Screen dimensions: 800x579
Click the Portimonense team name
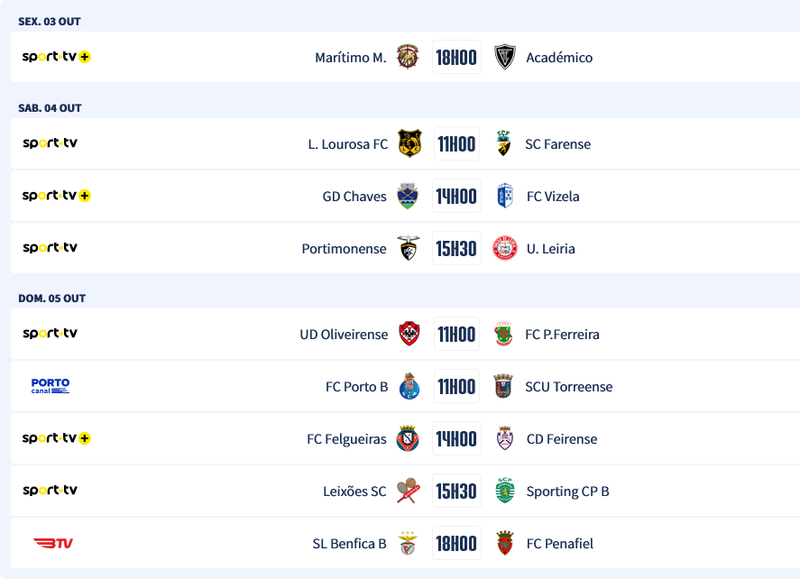[x=344, y=249]
